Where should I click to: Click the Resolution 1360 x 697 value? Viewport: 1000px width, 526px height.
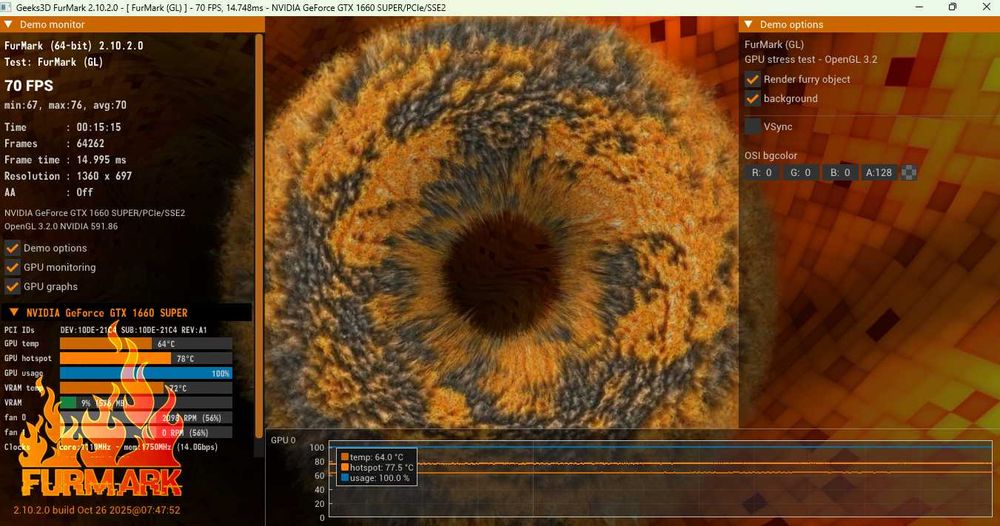point(104,176)
